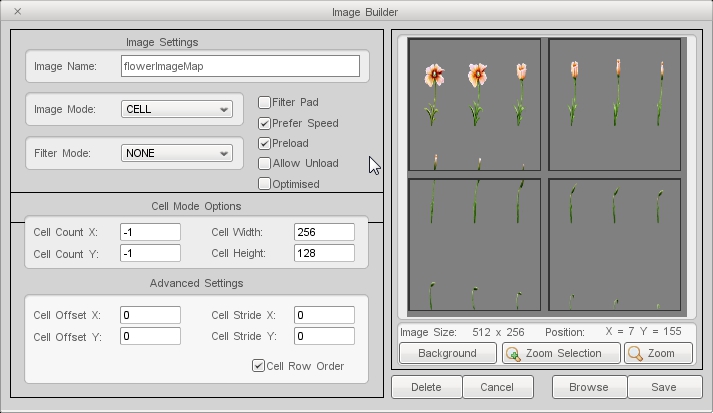Click the Advanced Settings heading
This screenshot has width=713, height=413.
[196, 283]
